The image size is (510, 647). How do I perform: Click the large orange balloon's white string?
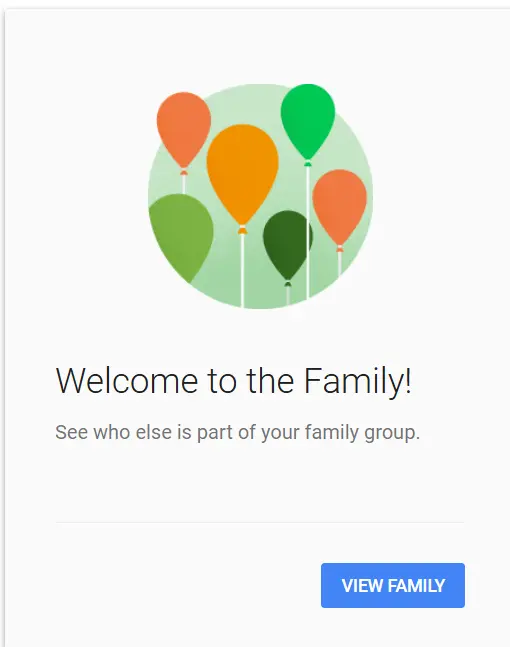(242, 271)
